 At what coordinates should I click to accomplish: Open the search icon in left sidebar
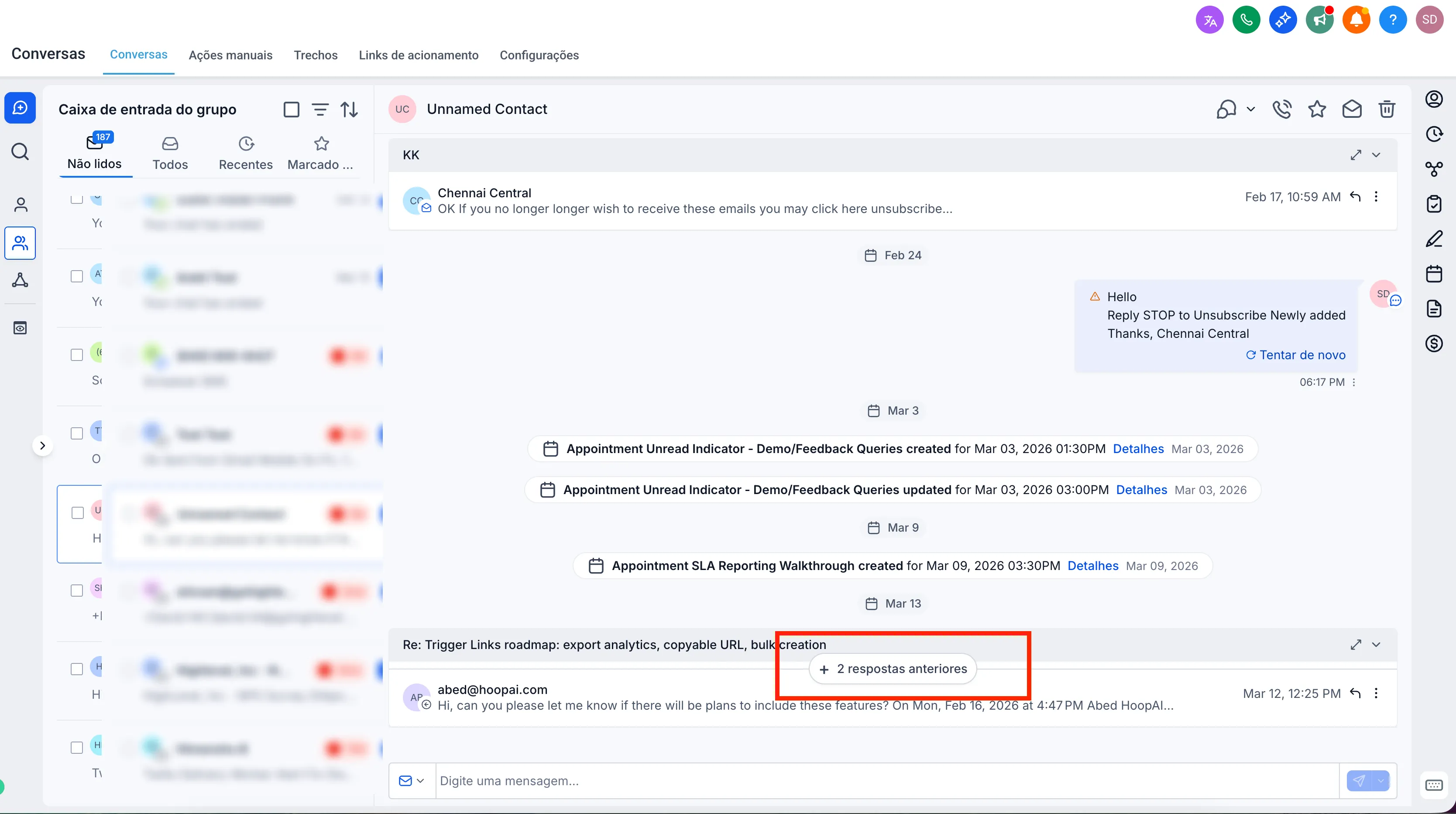pos(21,151)
